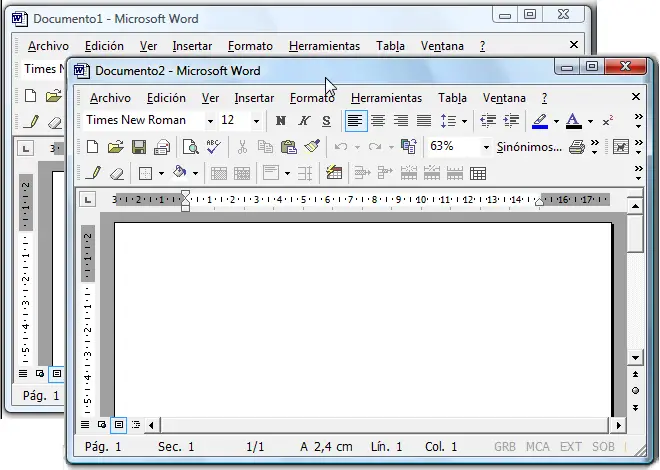Open the Undo history dropdown
Viewport: 660px width, 470px height.
pos(357,147)
